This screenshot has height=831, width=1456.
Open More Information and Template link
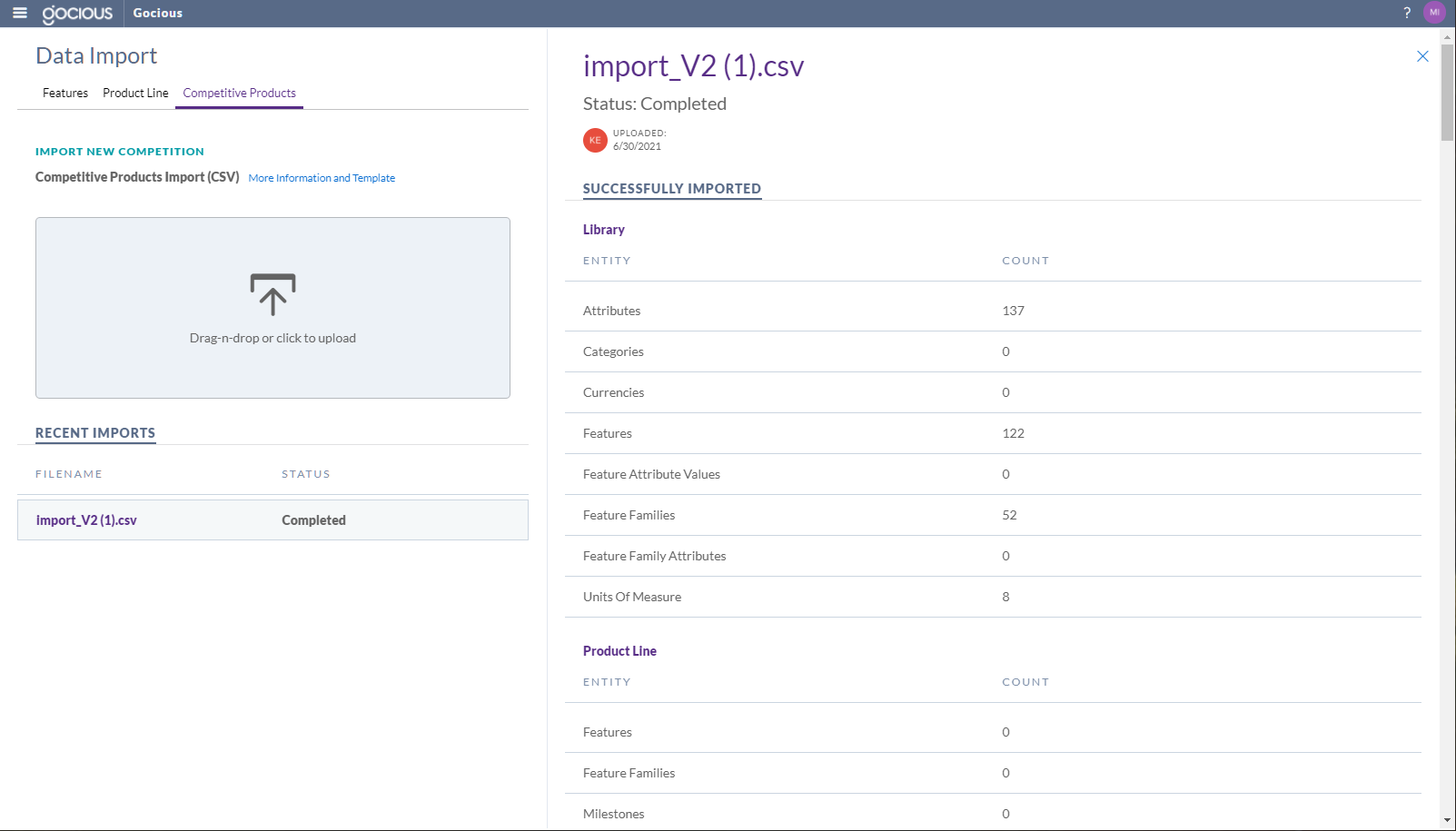pos(322,178)
